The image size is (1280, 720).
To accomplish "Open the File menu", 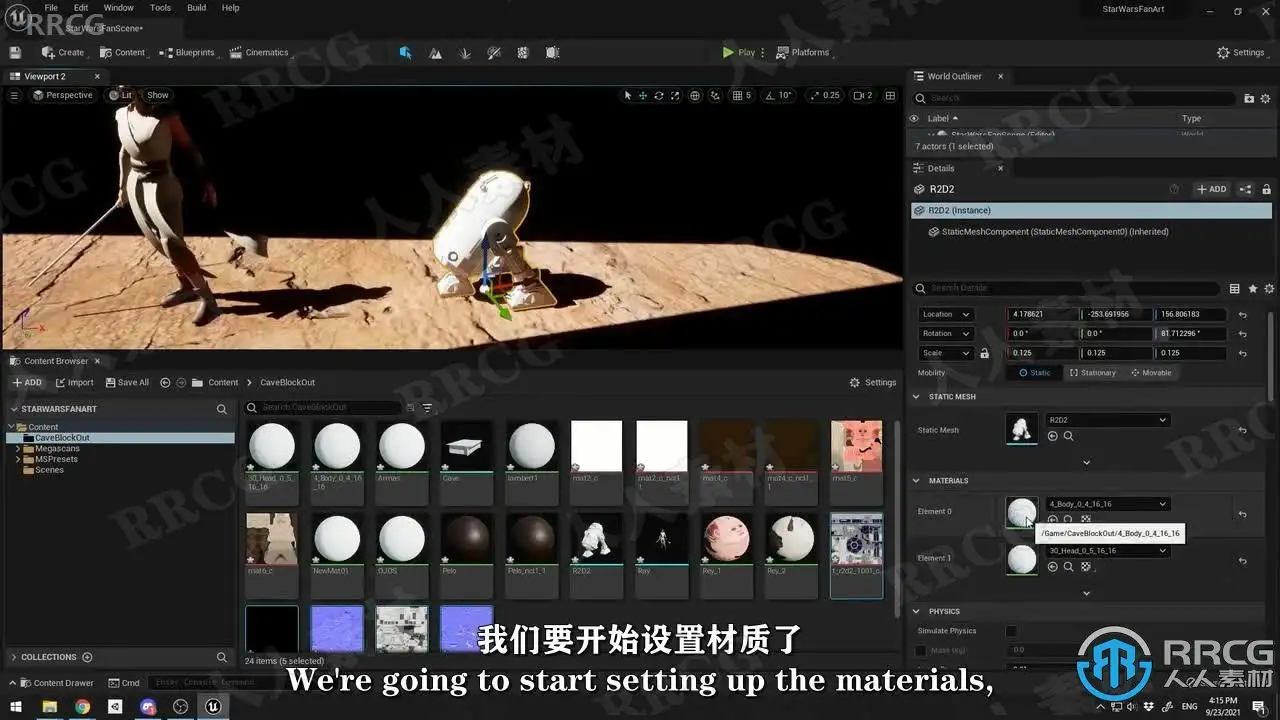I will click(51, 8).
